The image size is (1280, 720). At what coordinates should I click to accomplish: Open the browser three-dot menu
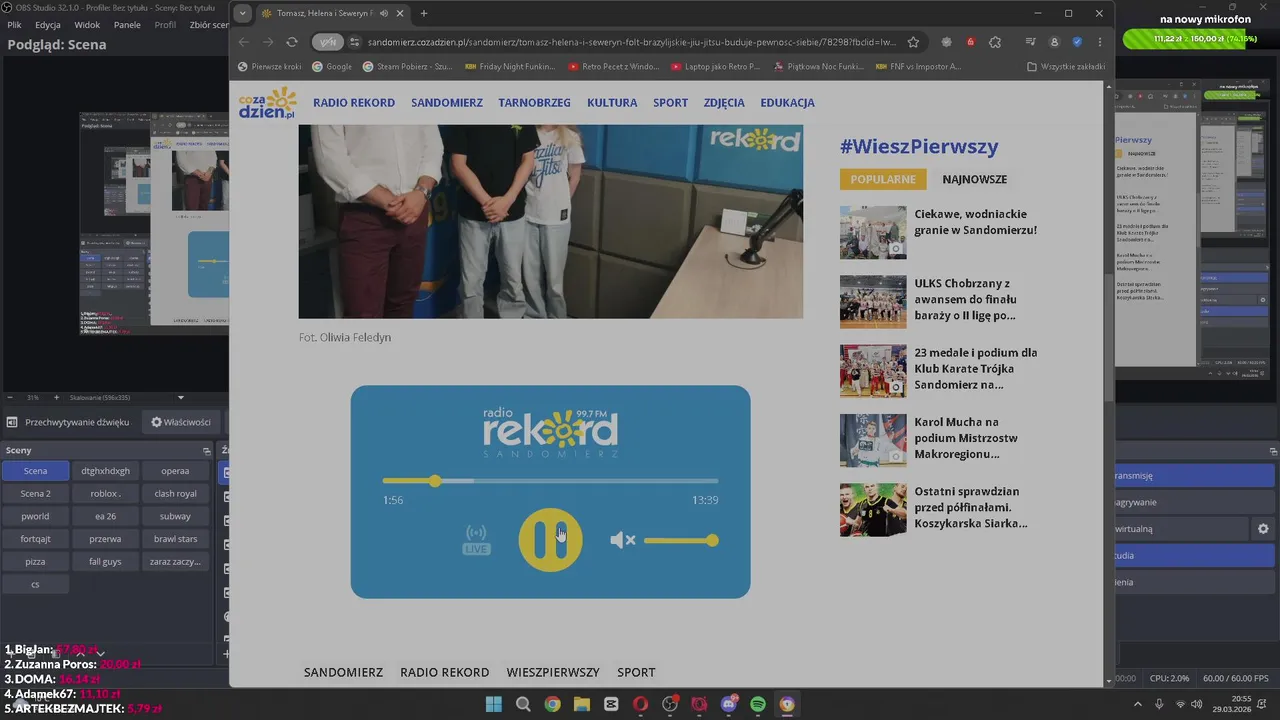pyautogui.click(x=1100, y=42)
